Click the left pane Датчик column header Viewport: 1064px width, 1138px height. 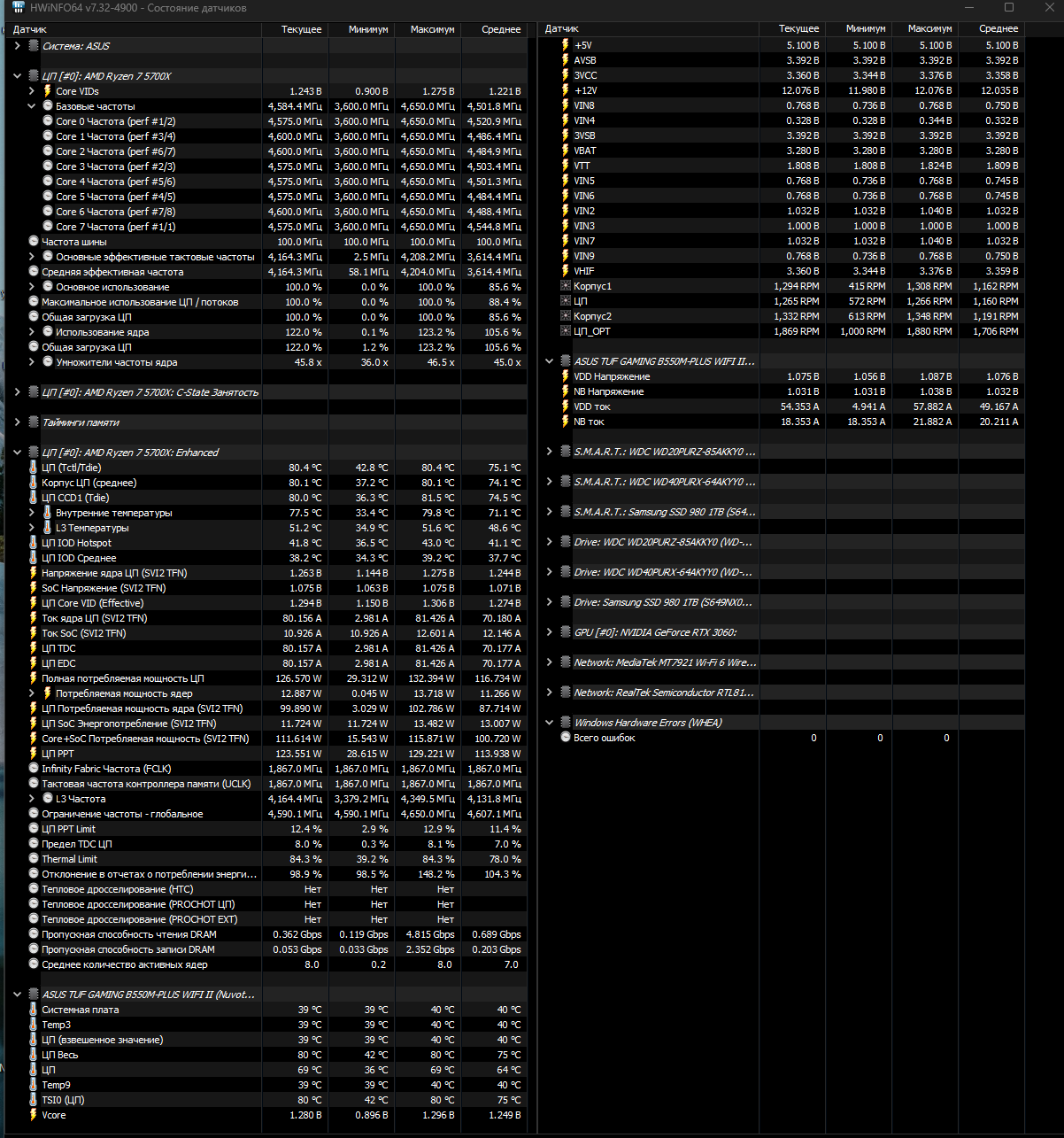[x=133, y=29]
